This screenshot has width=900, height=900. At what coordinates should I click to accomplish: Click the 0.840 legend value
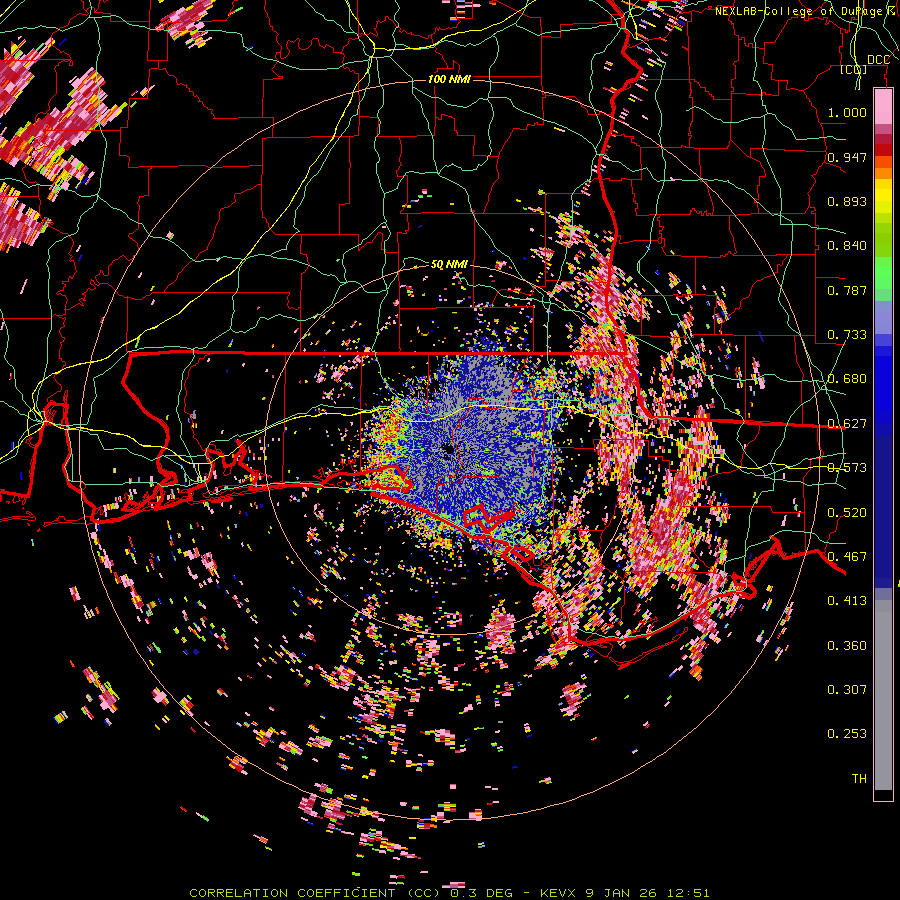click(847, 246)
